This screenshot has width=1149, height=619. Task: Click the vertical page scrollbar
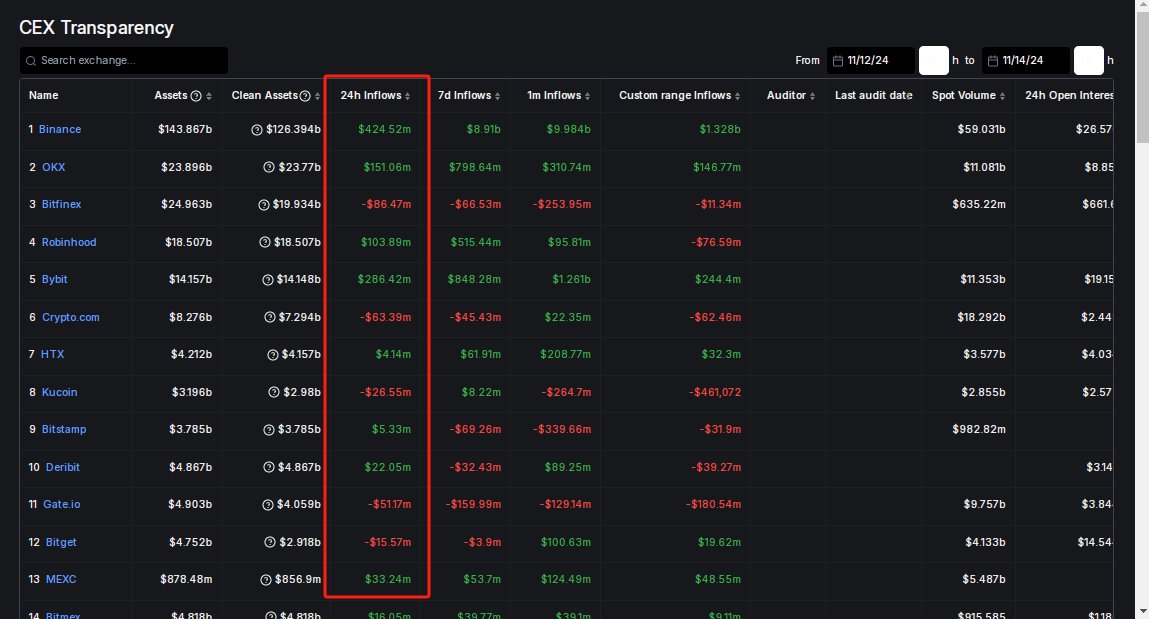[1141, 300]
